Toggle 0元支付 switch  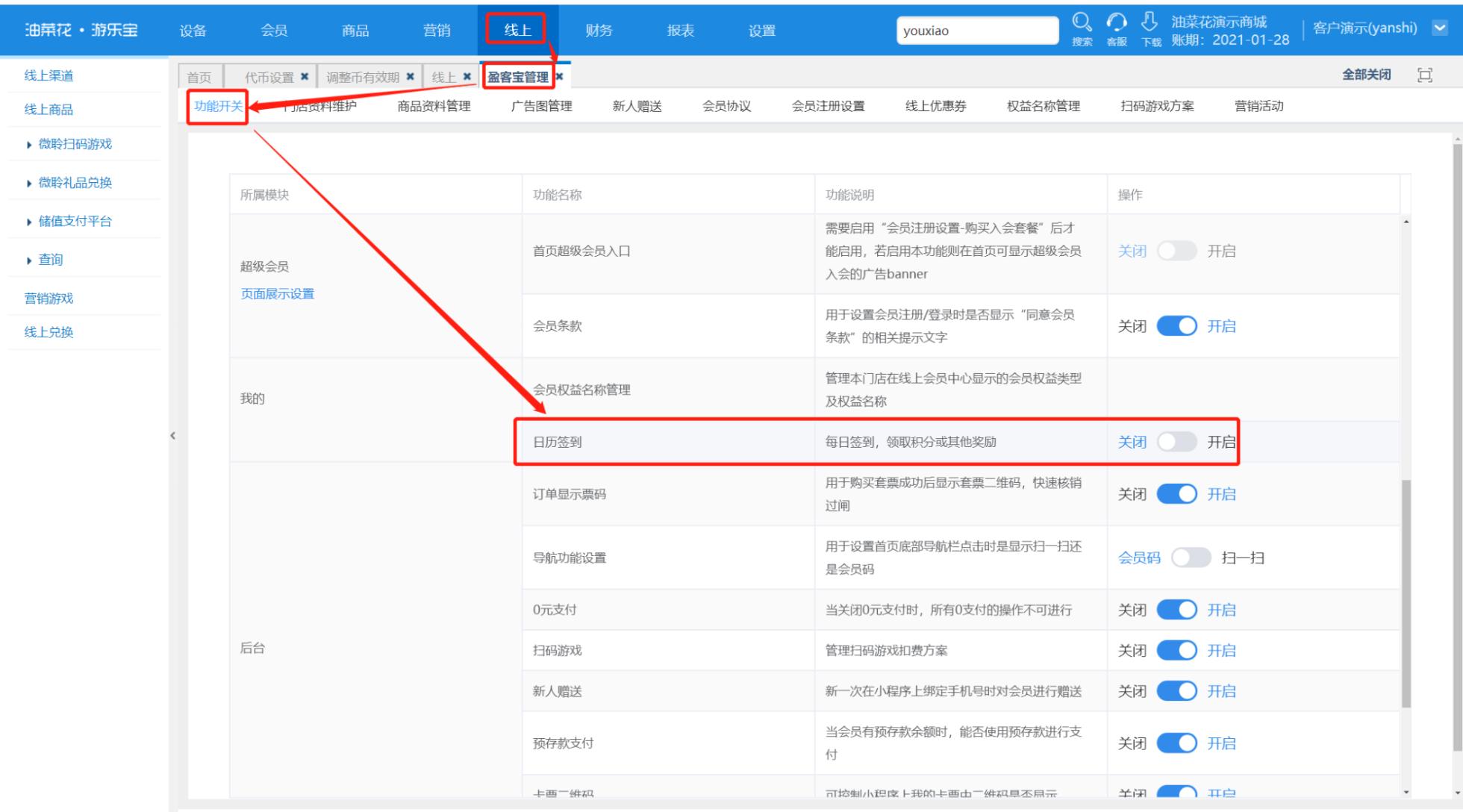click(x=1176, y=610)
